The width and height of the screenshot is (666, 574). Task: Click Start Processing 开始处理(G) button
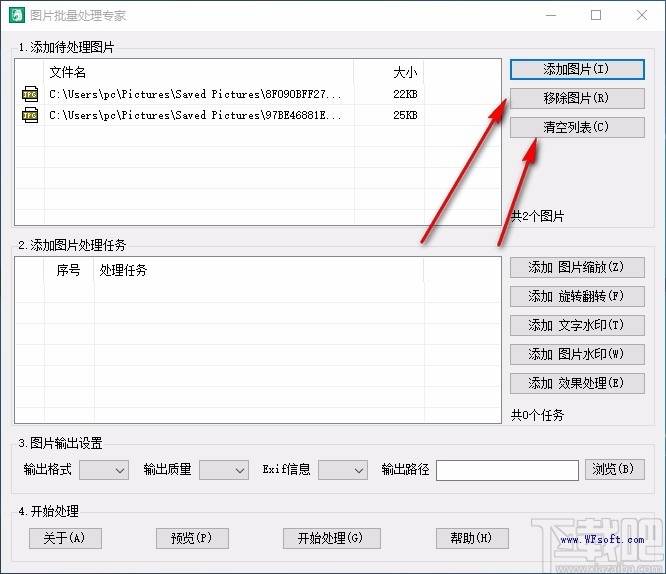pos(332,538)
